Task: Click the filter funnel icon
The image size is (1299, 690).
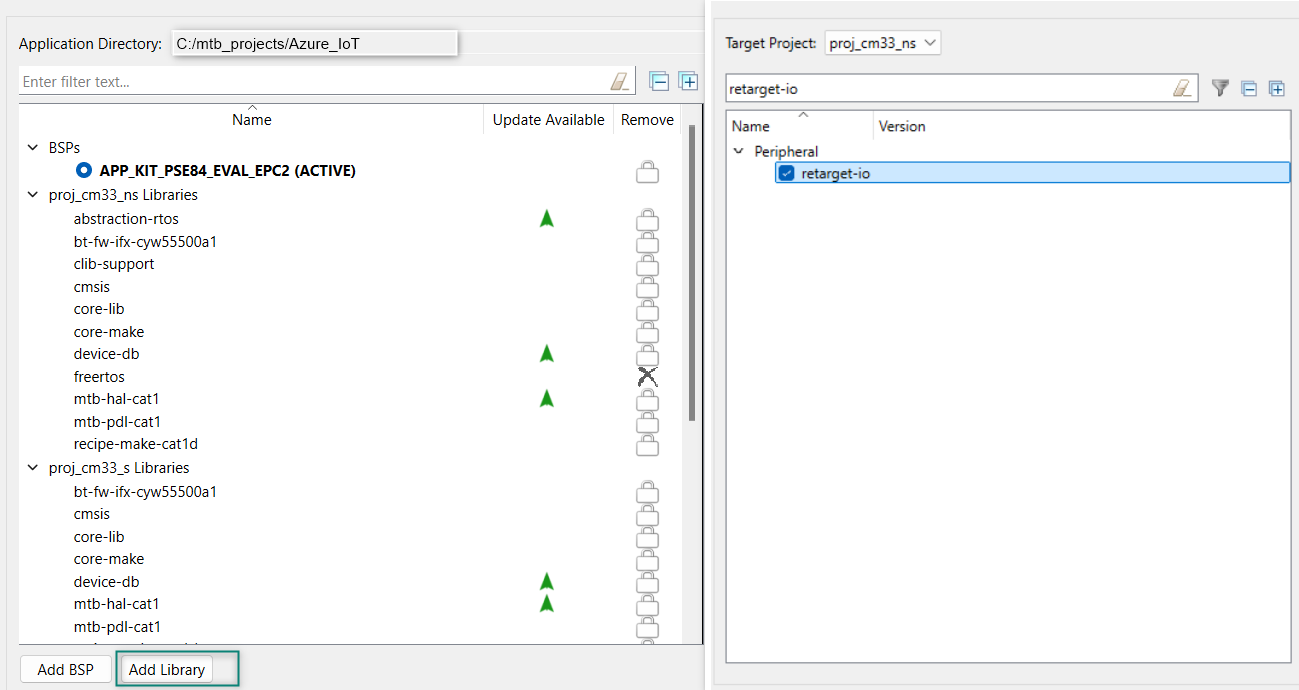Action: click(1219, 88)
